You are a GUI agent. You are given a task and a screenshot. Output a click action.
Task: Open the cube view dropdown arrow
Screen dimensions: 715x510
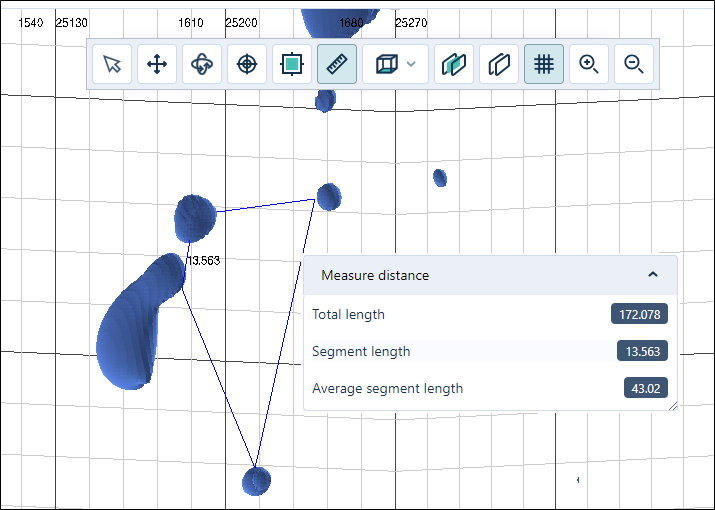[x=411, y=64]
